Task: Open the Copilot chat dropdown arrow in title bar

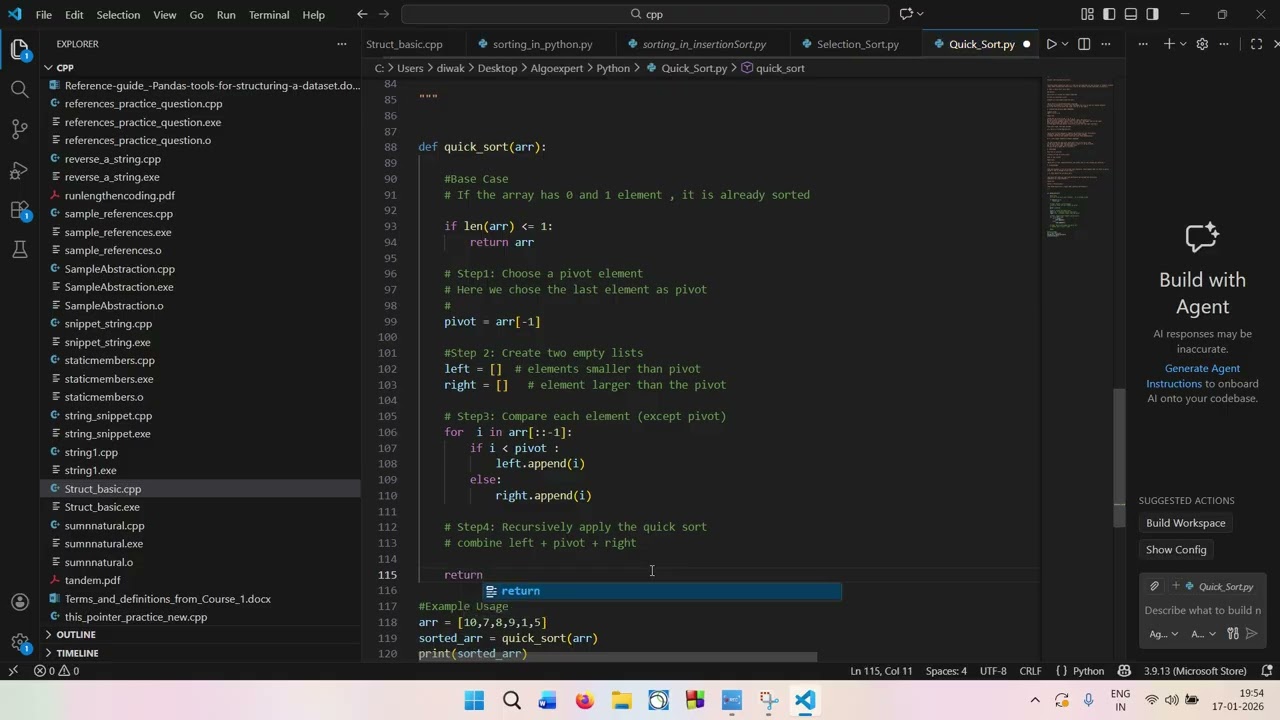Action: (922, 14)
